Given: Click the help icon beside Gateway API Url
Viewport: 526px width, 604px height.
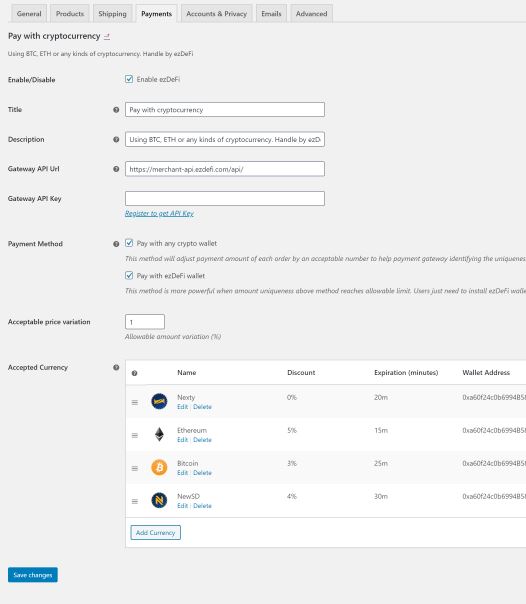Looking at the screenshot, I should coord(116,169).
